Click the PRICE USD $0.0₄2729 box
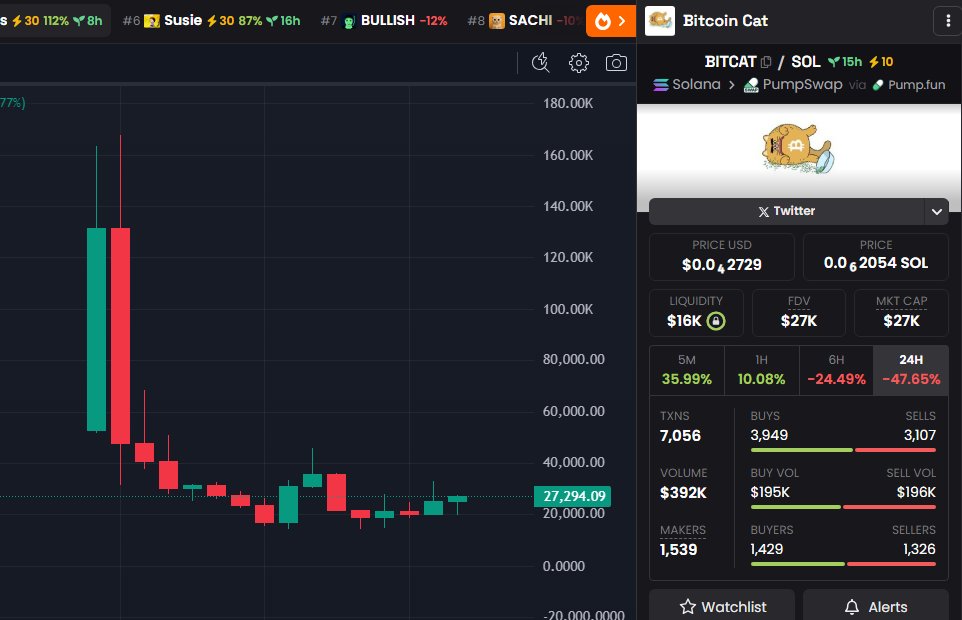962x620 pixels. 722,256
